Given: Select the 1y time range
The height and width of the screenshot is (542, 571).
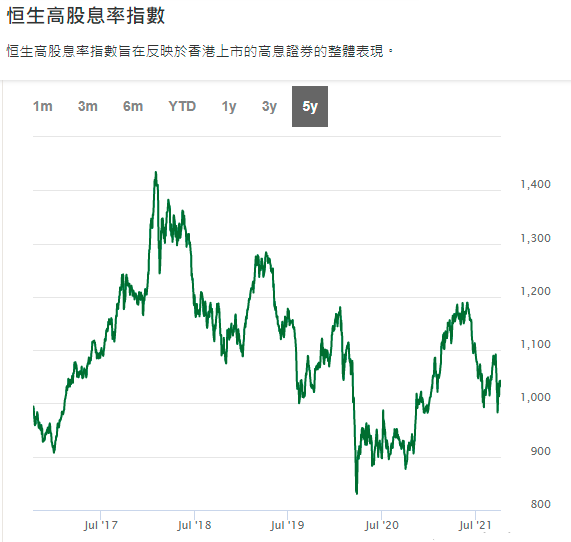Looking at the screenshot, I should pyautogui.click(x=229, y=107).
